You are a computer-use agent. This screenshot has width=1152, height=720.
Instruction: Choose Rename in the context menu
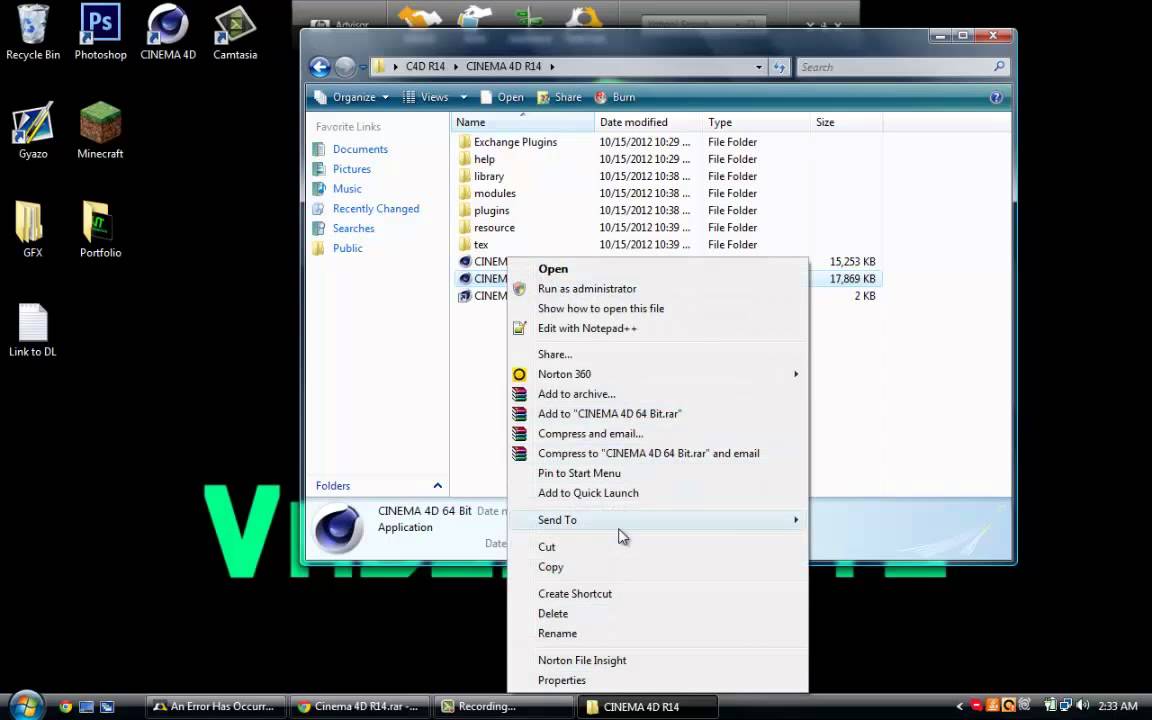click(x=658, y=633)
